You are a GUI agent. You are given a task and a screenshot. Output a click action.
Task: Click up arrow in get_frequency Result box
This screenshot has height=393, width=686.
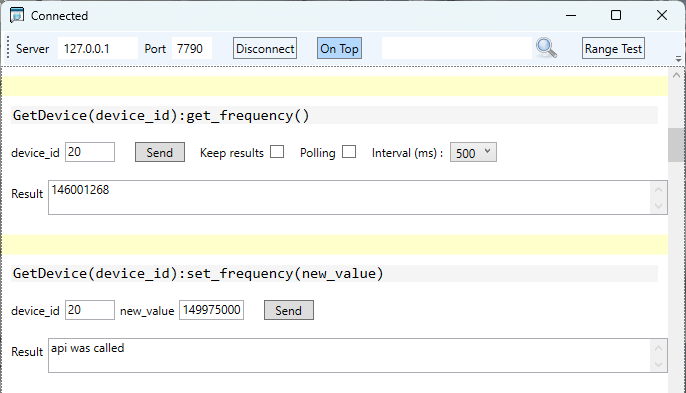(658, 189)
